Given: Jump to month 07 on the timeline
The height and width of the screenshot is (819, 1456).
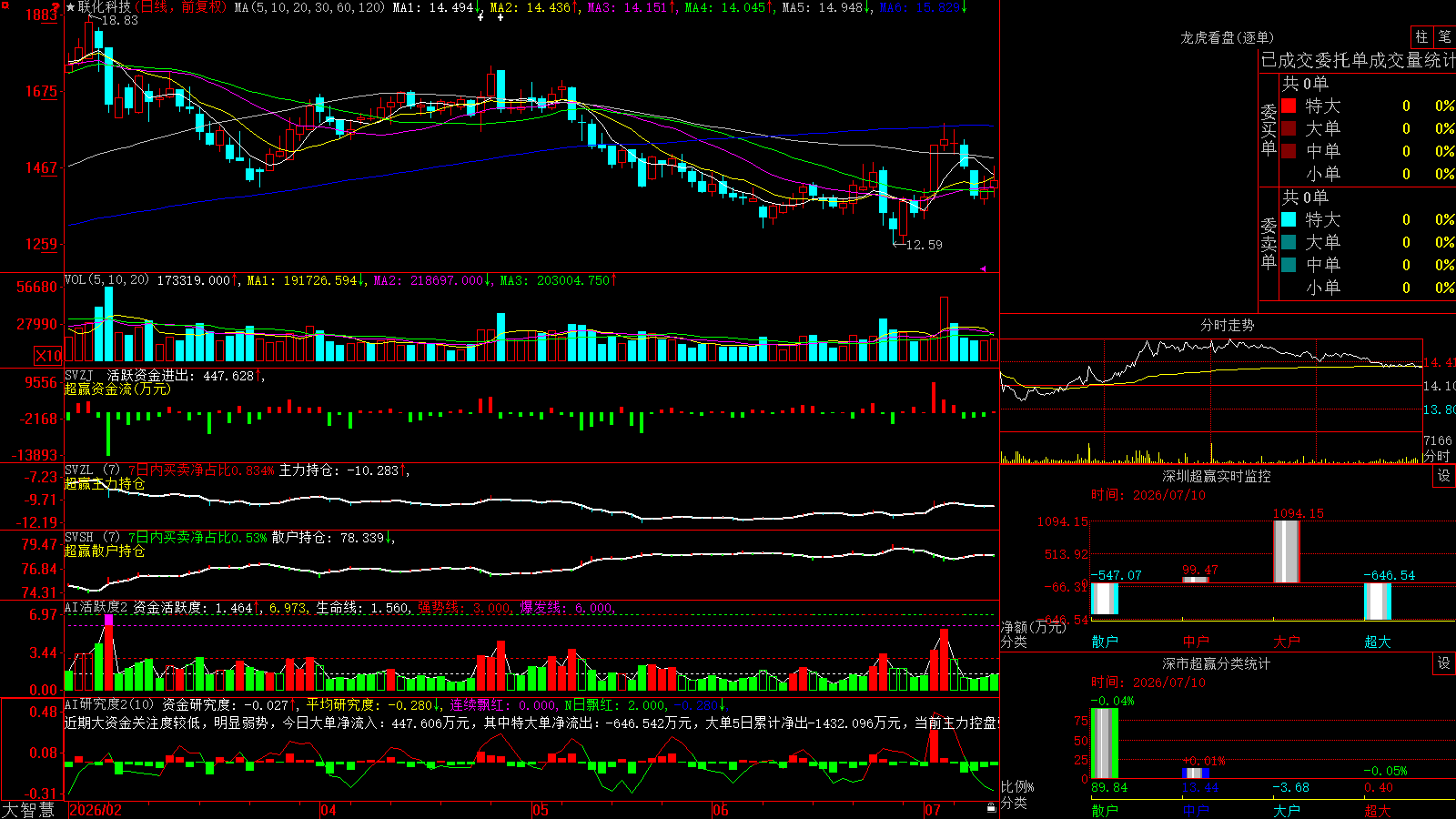Looking at the screenshot, I should coord(933,810).
